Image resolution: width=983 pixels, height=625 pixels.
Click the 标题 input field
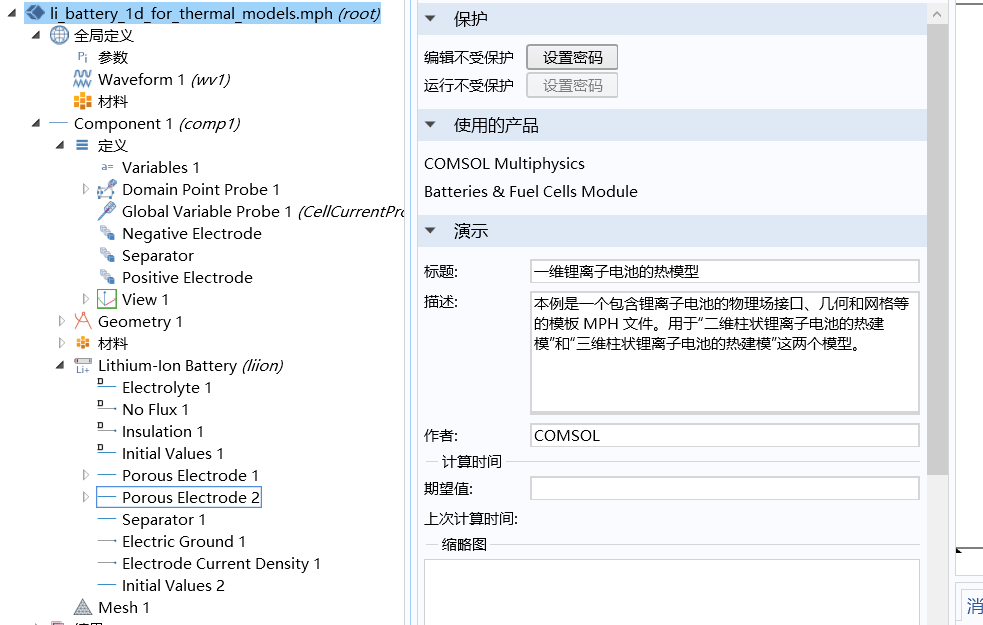[x=724, y=272]
